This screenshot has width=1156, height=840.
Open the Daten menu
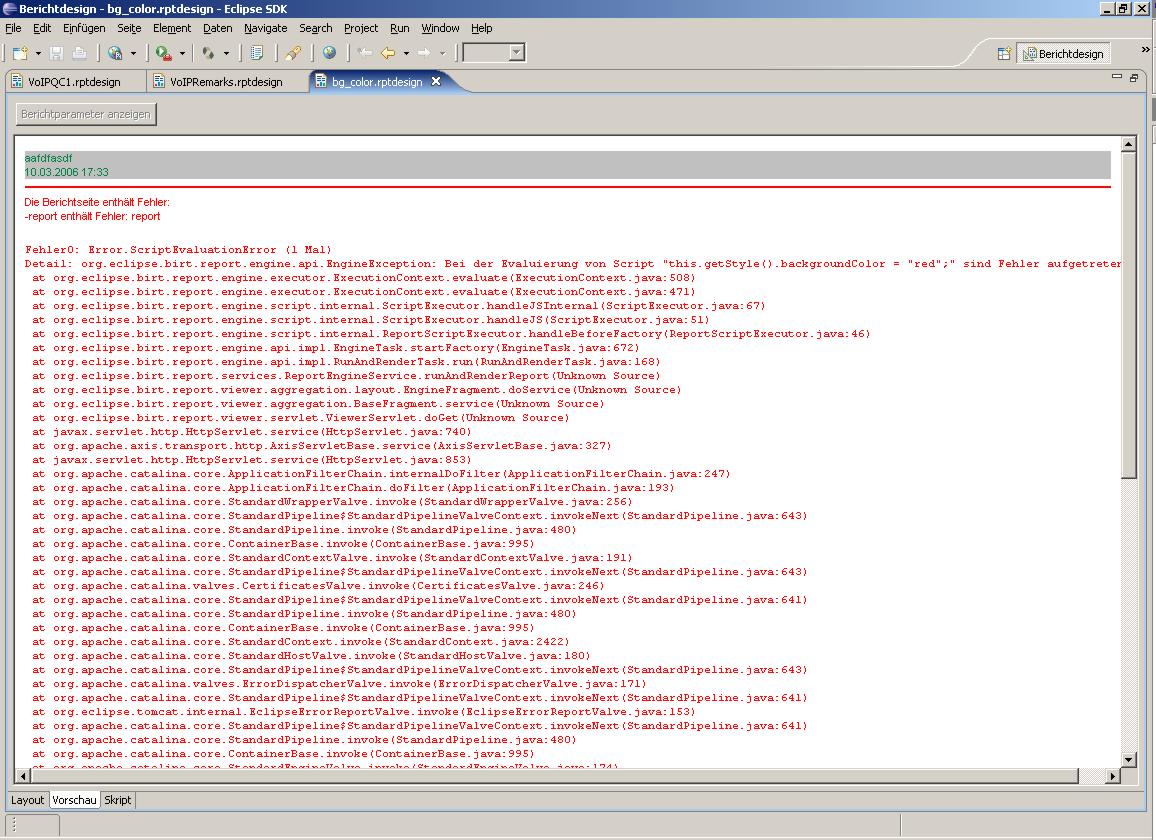tap(217, 28)
